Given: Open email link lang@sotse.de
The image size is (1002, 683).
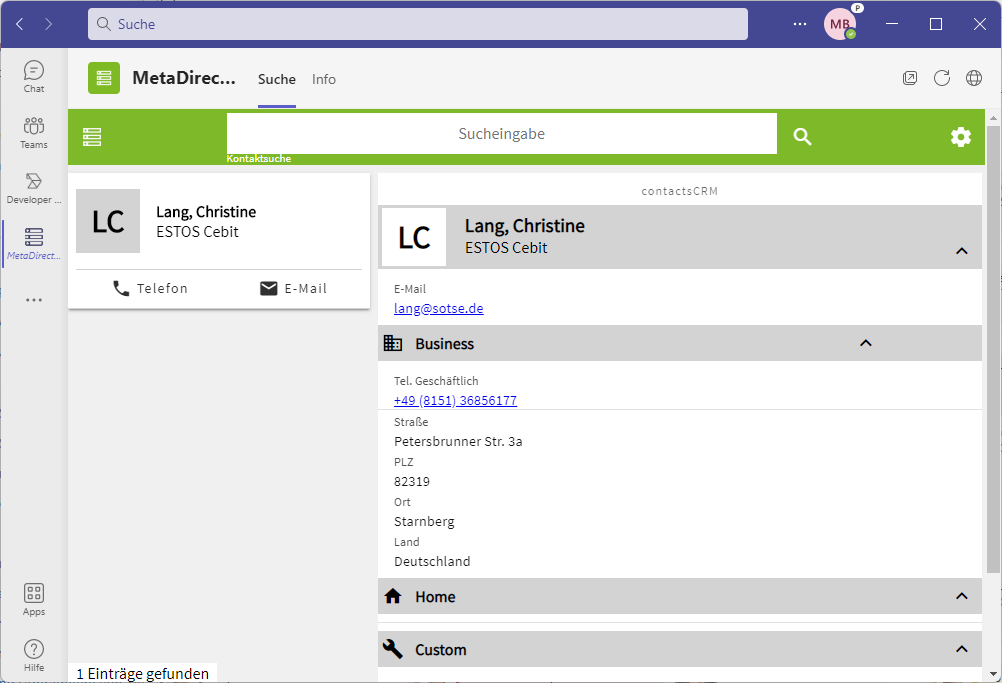Looking at the screenshot, I should click(438, 309).
